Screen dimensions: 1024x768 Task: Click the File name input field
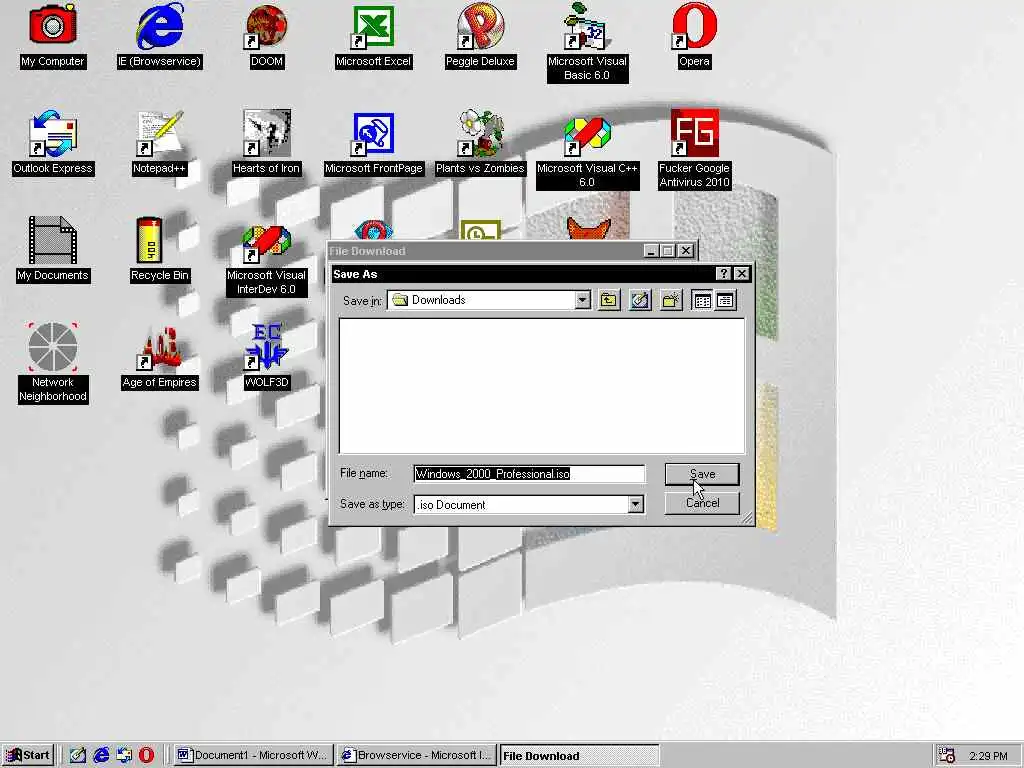click(530, 474)
